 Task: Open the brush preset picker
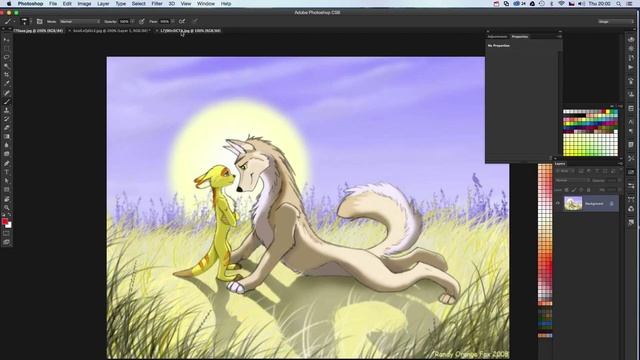pyautogui.click(x=26, y=21)
